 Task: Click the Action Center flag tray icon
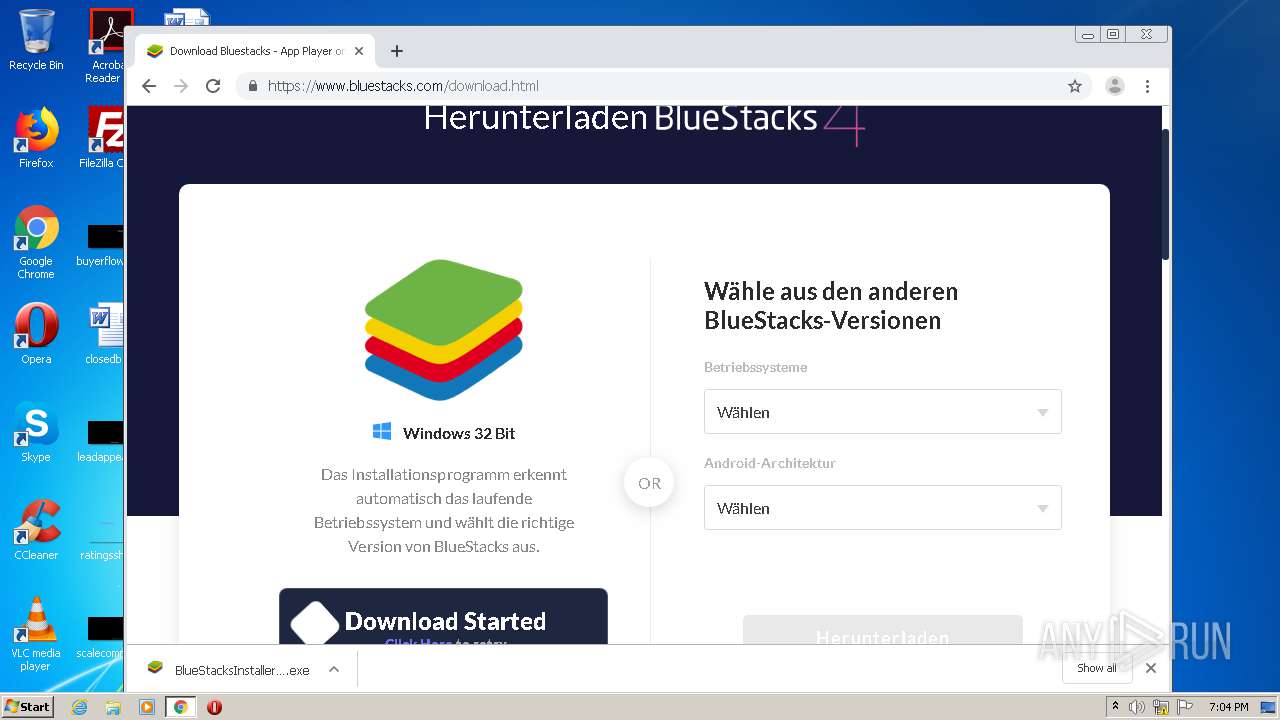tap(1185, 707)
